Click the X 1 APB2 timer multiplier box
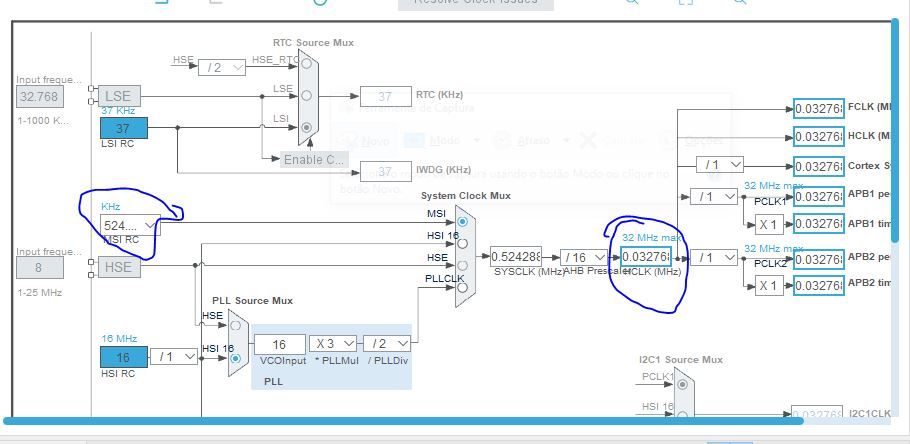The height and width of the screenshot is (444, 910). [769, 286]
